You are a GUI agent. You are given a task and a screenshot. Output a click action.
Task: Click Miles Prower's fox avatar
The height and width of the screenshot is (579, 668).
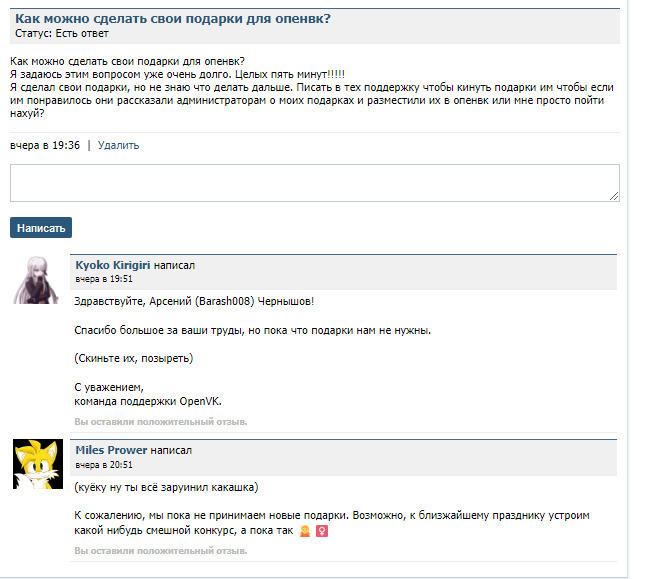click(38, 465)
